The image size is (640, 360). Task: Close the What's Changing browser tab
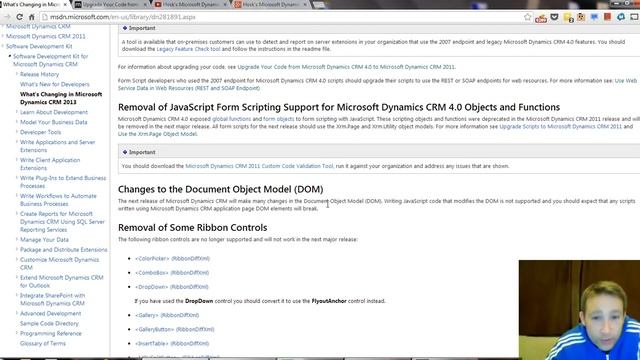coord(65,4)
